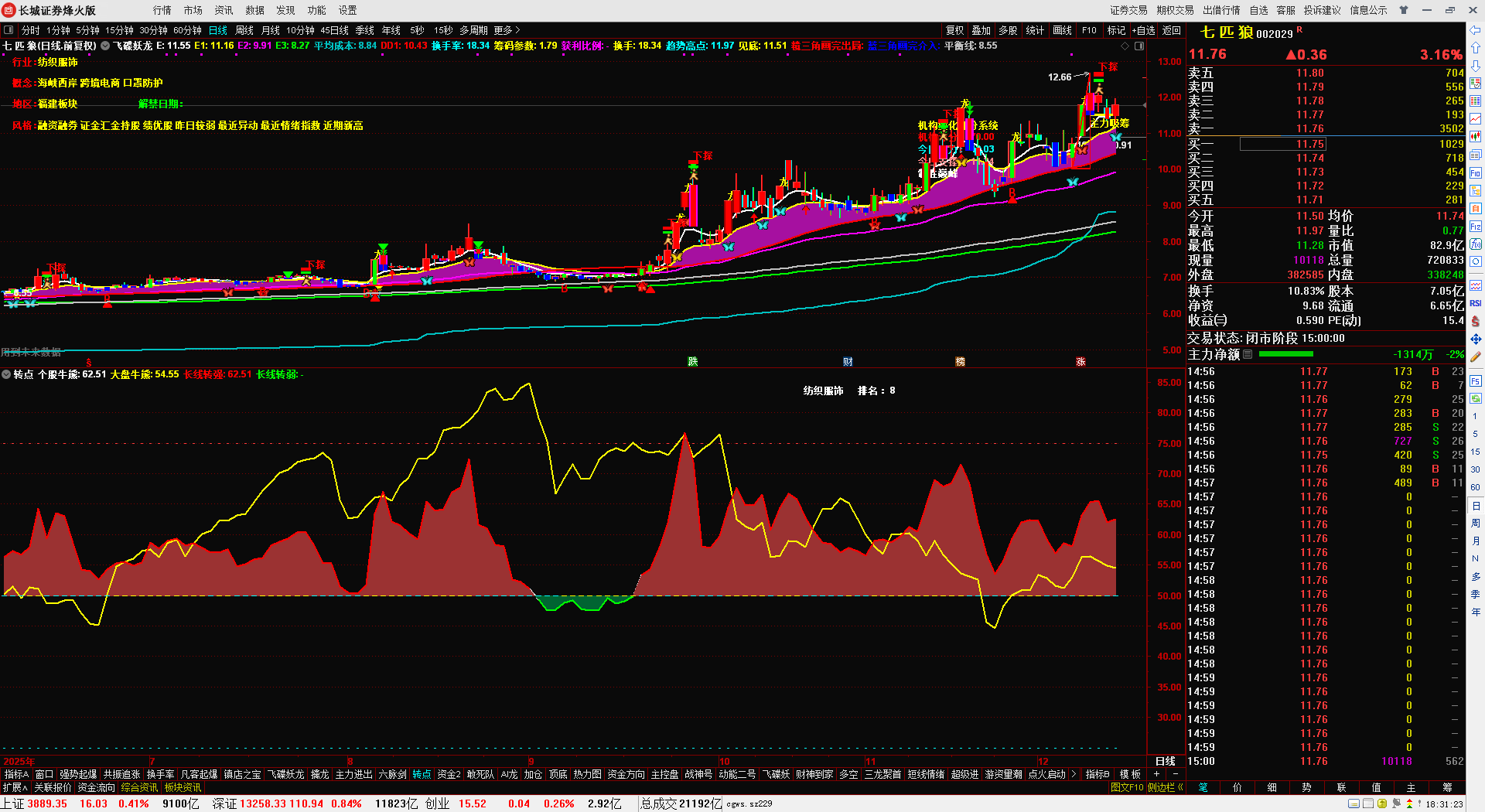Click the FS icon in right toolbar
1485x812 pixels.
[x=1476, y=381]
